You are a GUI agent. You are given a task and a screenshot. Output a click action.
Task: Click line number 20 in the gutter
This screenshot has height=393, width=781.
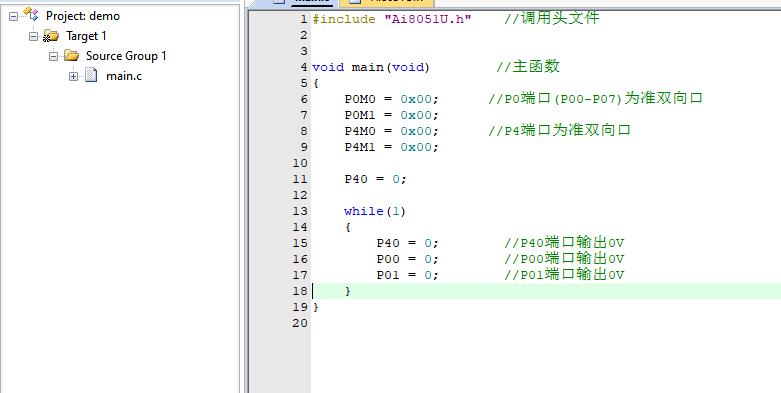click(x=300, y=323)
